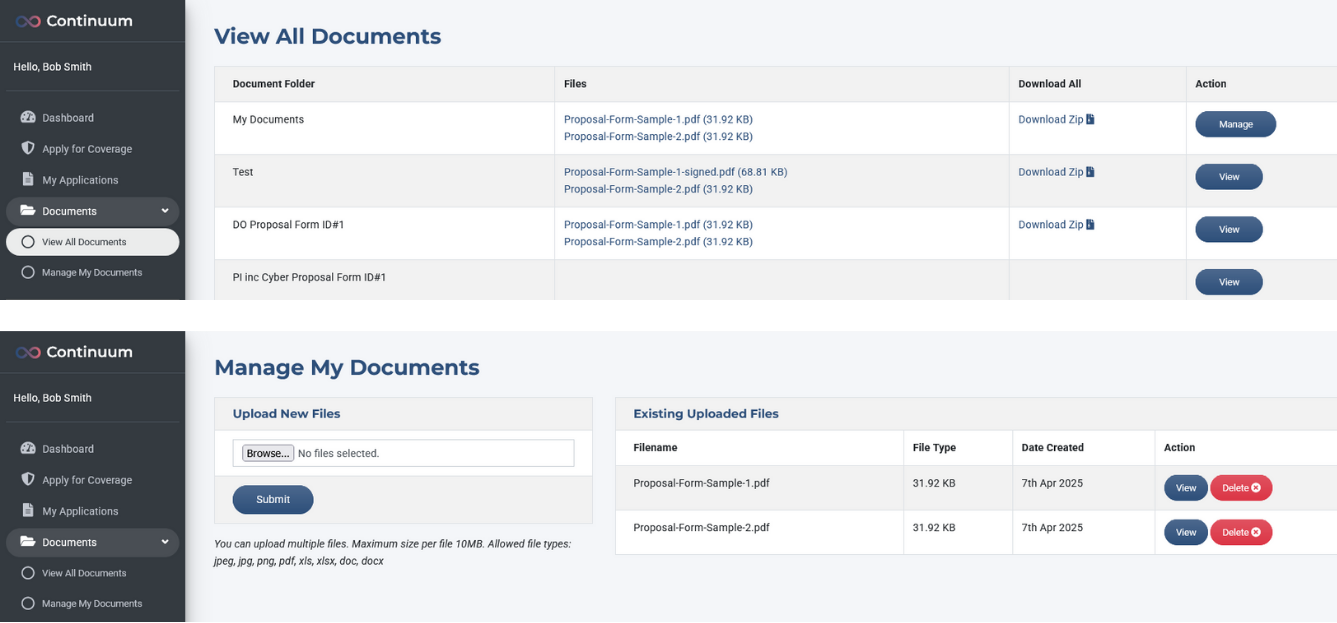Delete uploaded file Proposal-Form-Sample-2.pdf
This screenshot has height=623, width=1337.
point(1241,532)
